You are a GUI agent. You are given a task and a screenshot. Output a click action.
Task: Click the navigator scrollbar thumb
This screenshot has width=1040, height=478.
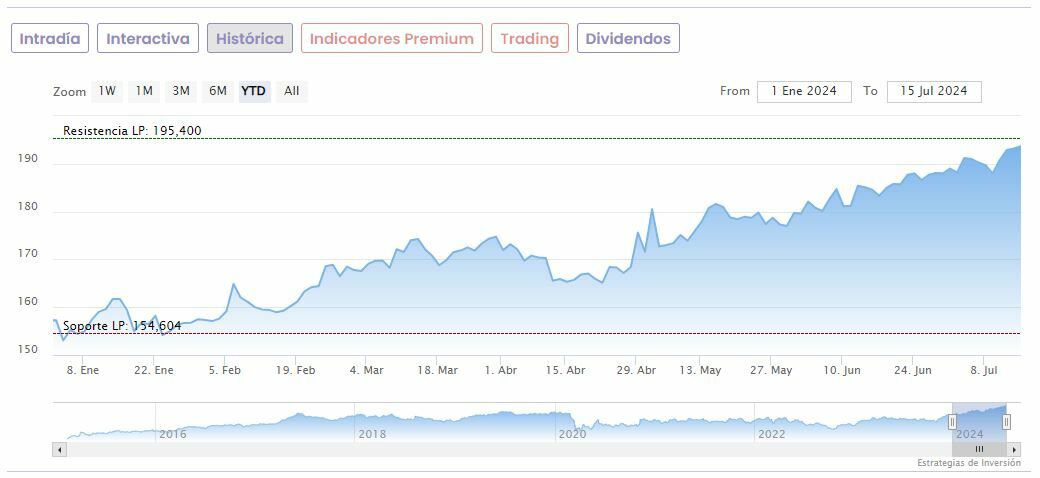click(980, 449)
